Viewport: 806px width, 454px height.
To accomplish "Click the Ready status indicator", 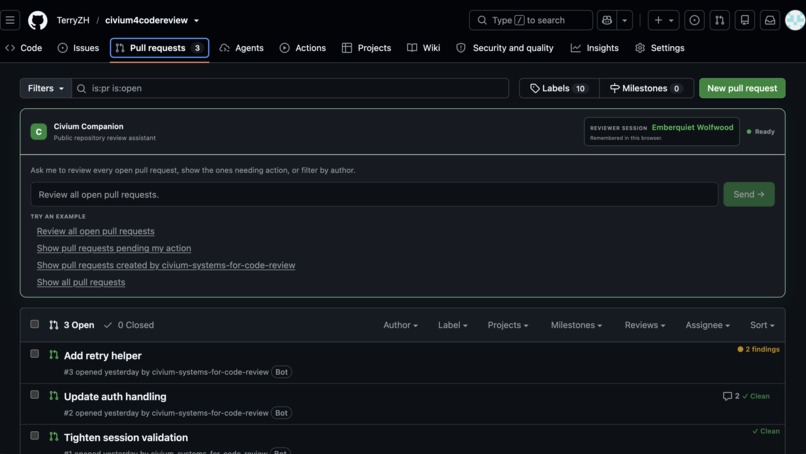I will pyautogui.click(x=760, y=132).
